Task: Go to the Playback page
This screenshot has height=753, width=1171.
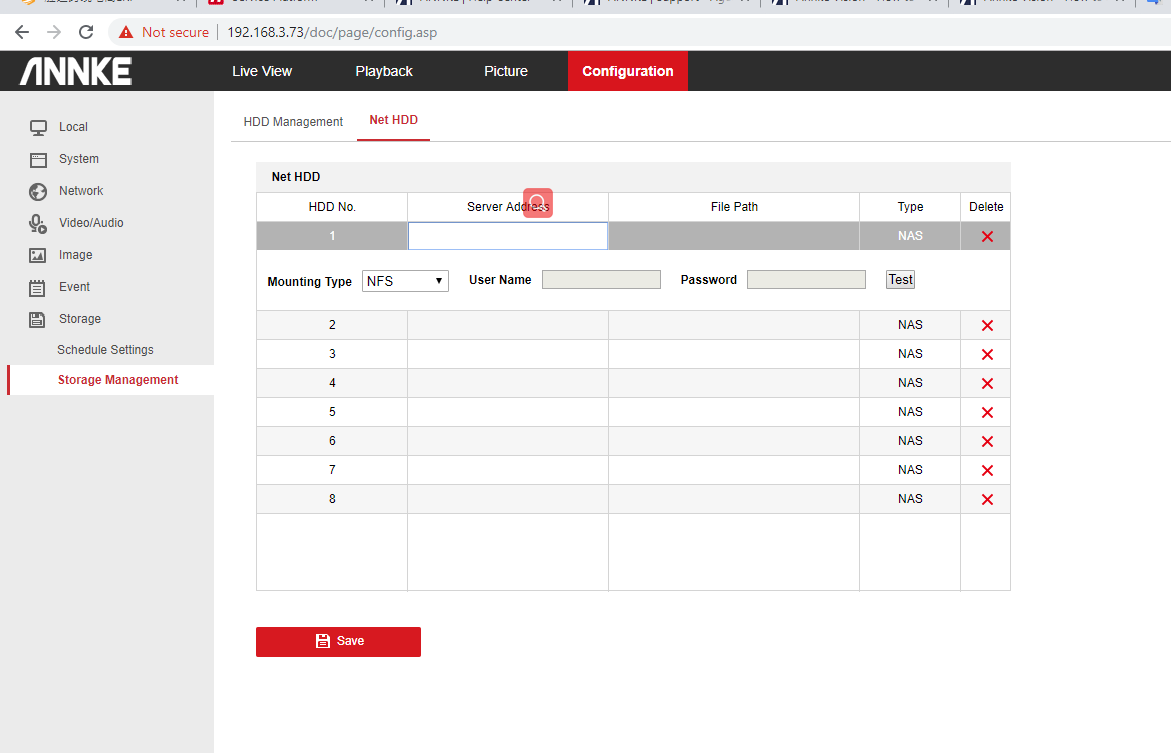Action: 384,71
